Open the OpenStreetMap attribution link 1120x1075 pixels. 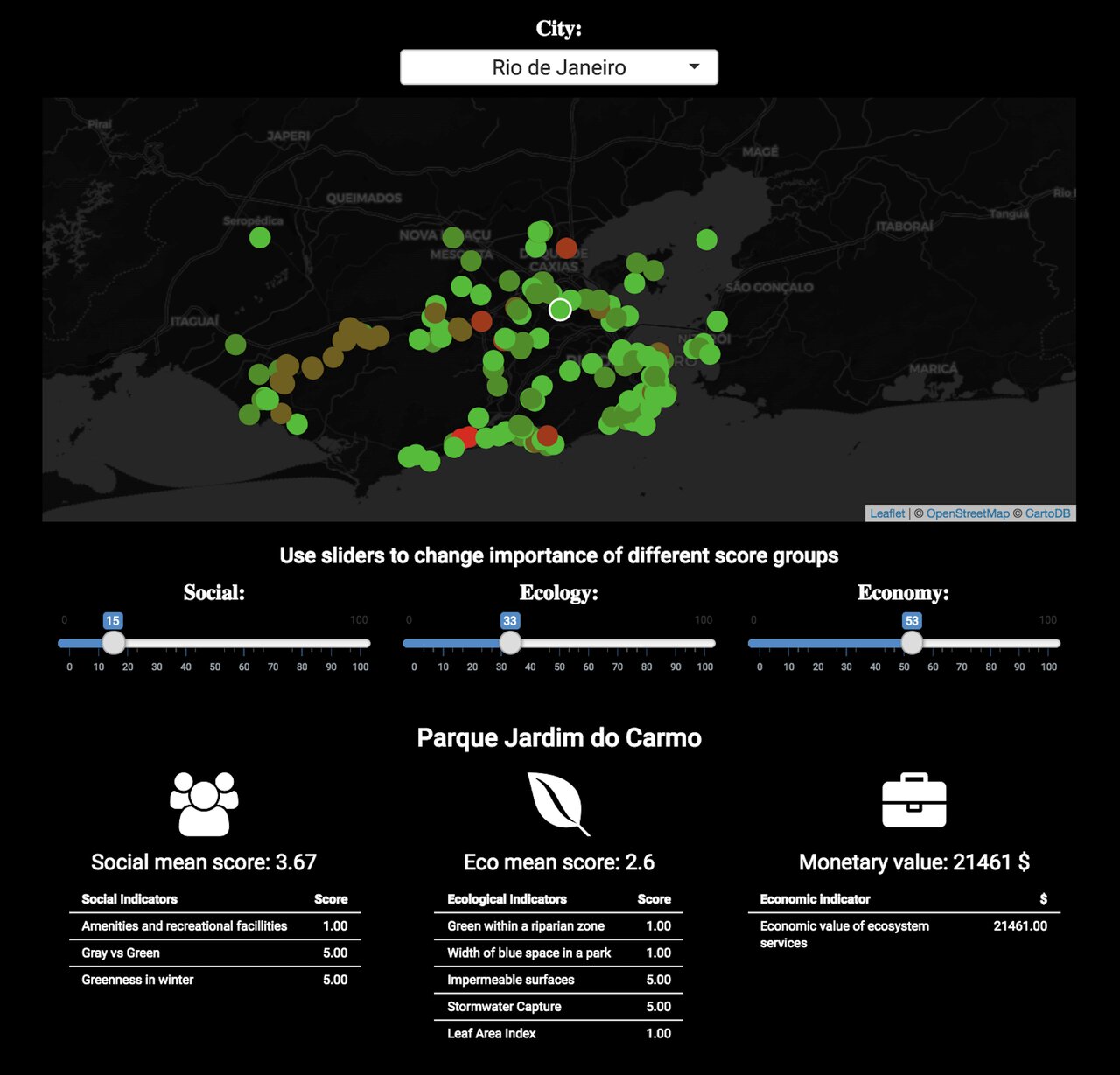pyautogui.click(x=967, y=513)
